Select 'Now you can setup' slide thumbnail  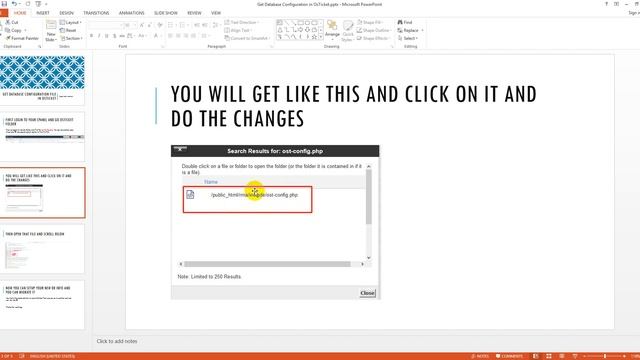(42, 304)
